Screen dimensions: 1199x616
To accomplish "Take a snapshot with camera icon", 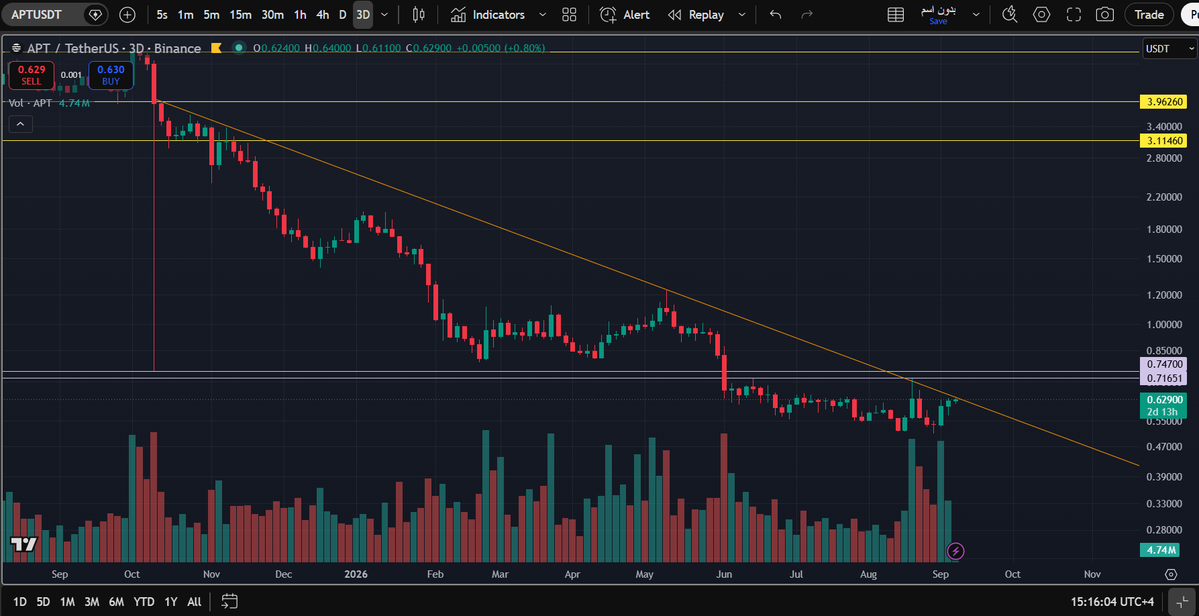I will tap(1105, 15).
